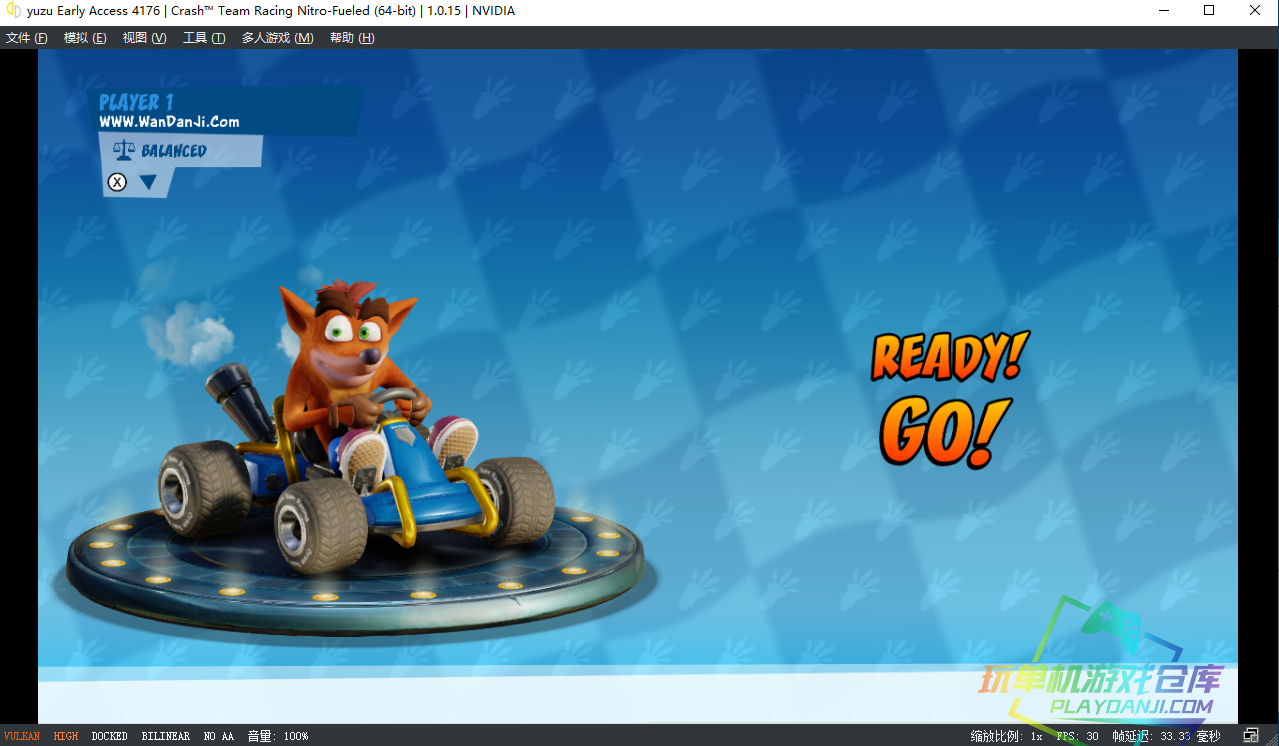Toggle the VULKAN renderer status button
The height and width of the screenshot is (746, 1279).
tap(22, 736)
